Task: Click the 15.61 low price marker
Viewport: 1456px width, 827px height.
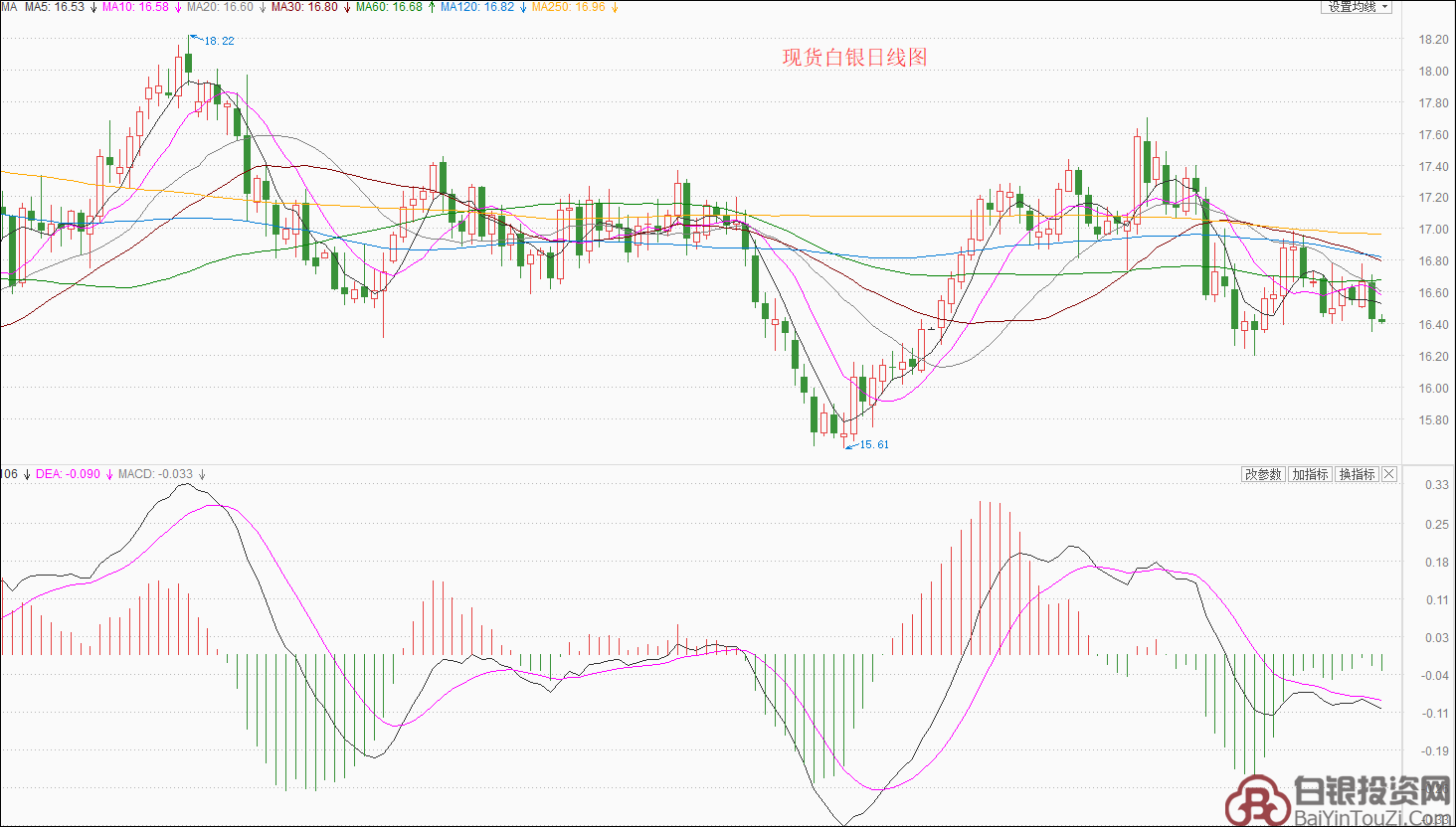Action: pyautogui.click(x=873, y=444)
